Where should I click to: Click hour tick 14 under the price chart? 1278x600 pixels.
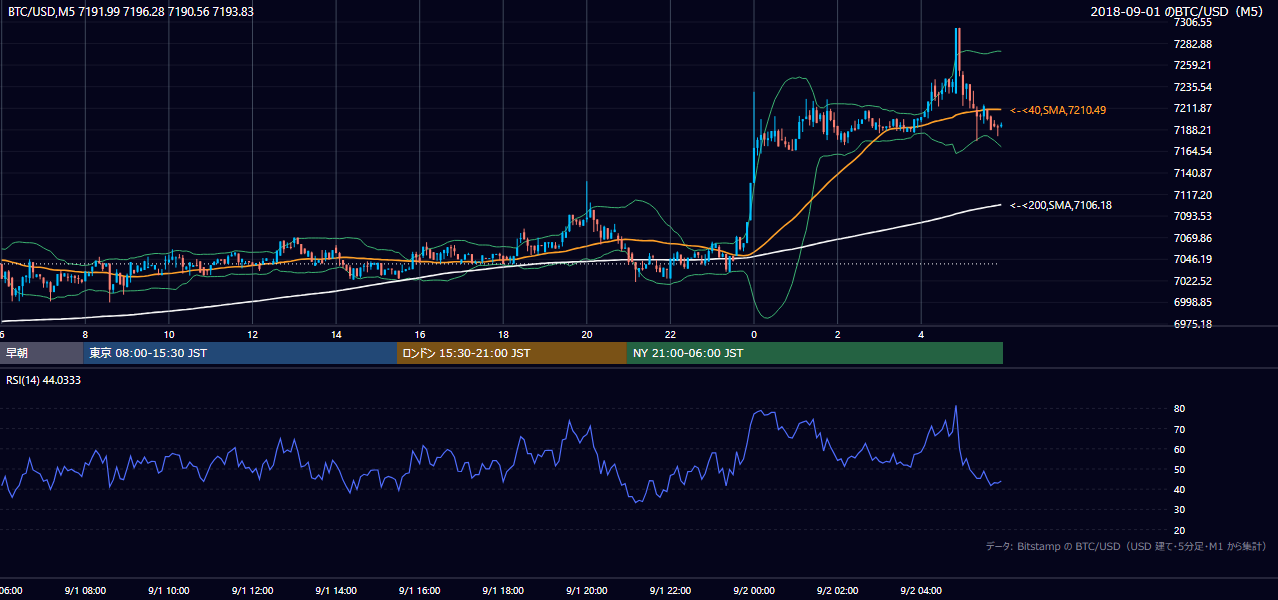[336, 335]
